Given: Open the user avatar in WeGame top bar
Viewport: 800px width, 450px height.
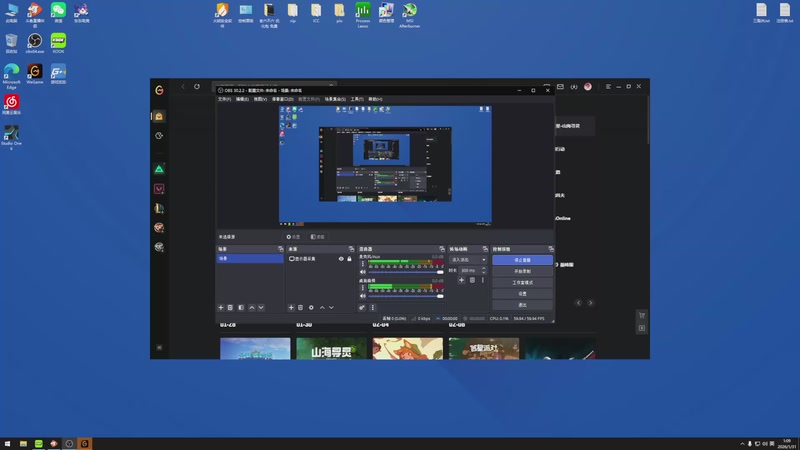Looking at the screenshot, I should pyautogui.click(x=588, y=87).
